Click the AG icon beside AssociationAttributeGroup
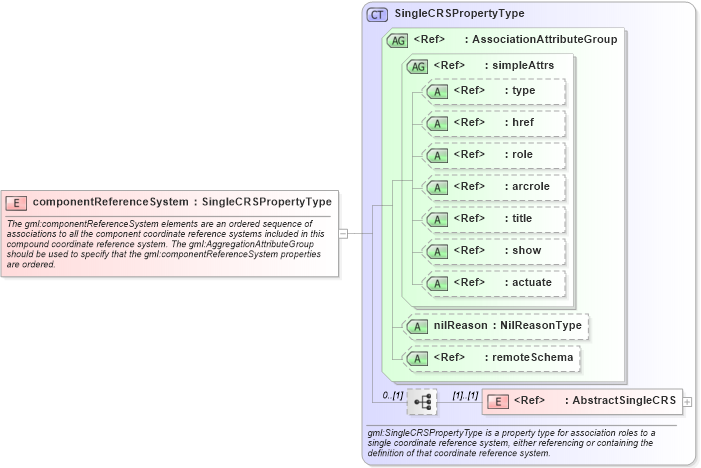 397,41
